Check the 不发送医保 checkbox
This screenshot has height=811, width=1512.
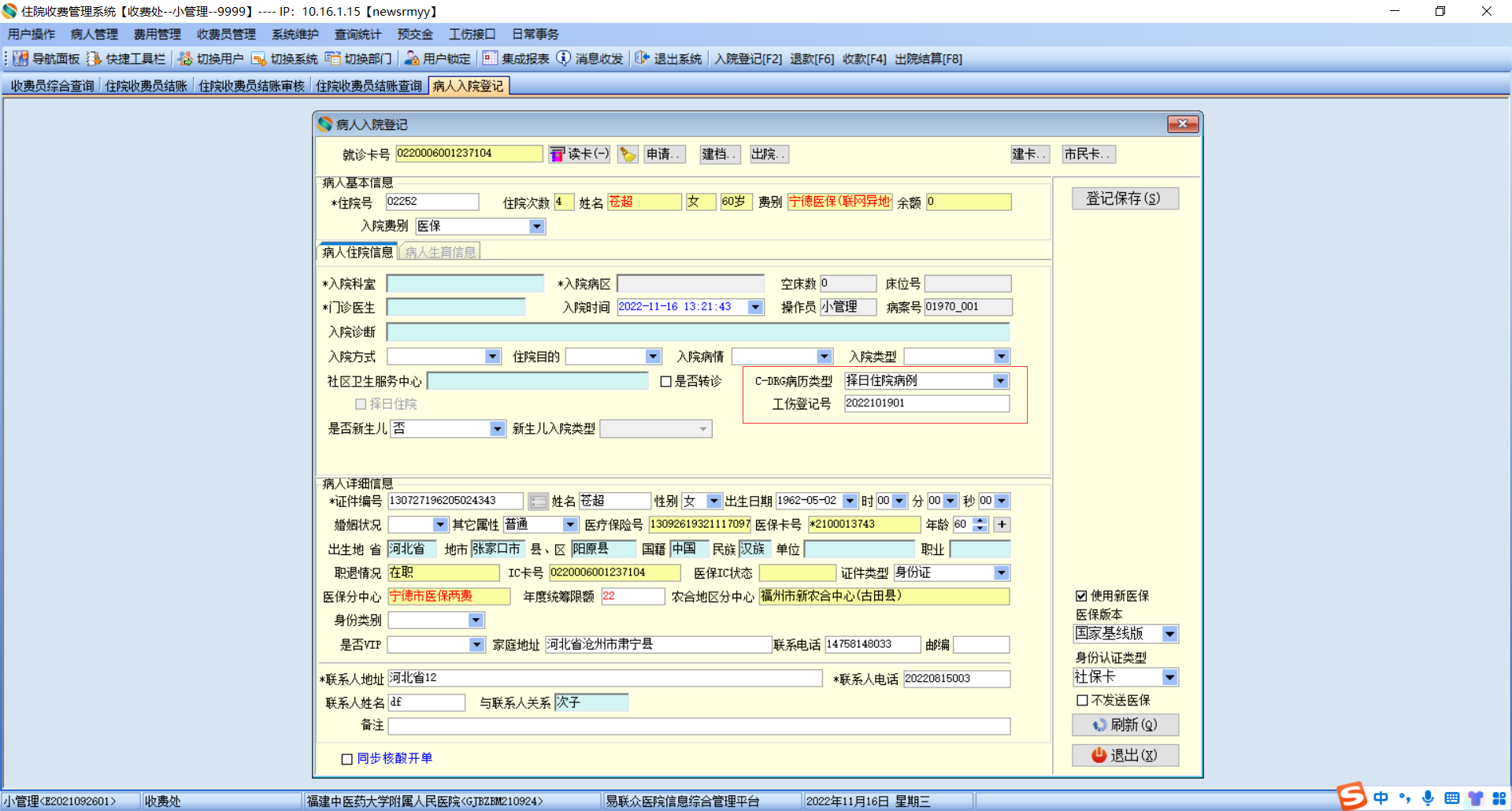(1082, 701)
